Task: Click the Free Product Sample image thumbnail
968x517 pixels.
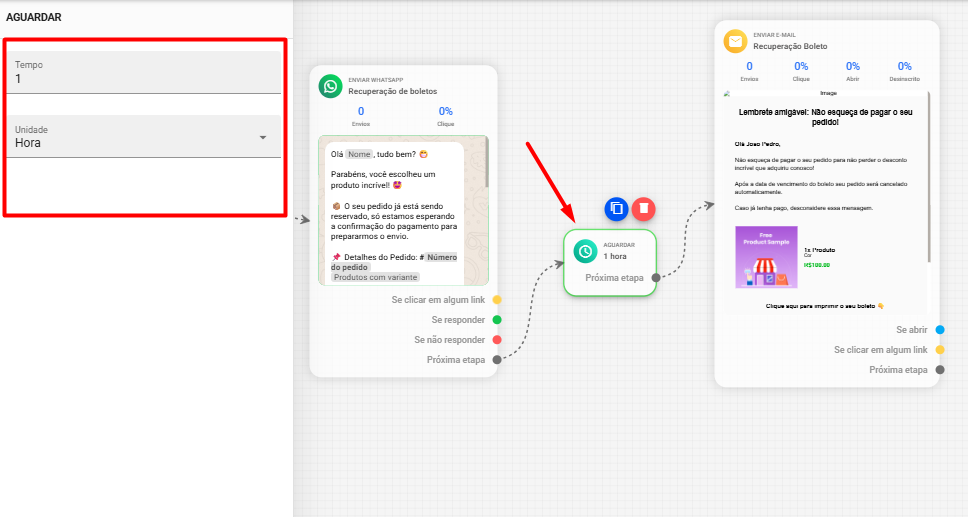Action: pos(766,257)
